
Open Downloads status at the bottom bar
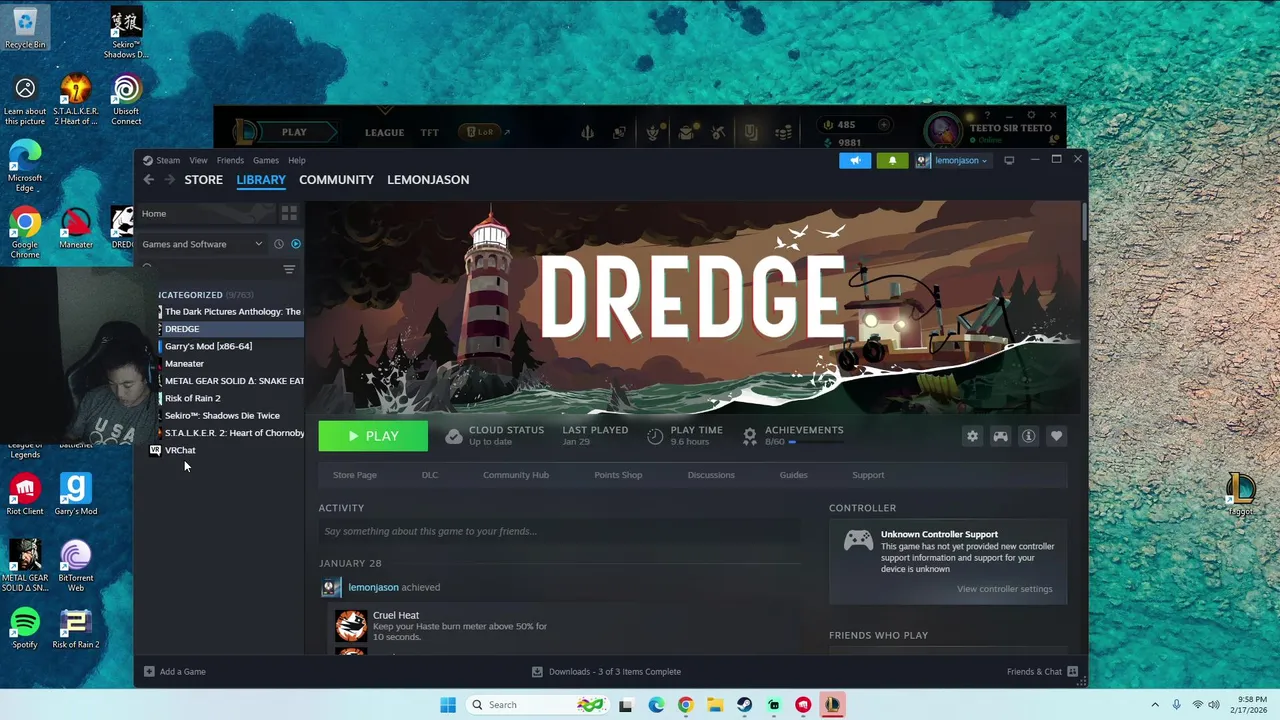click(606, 672)
